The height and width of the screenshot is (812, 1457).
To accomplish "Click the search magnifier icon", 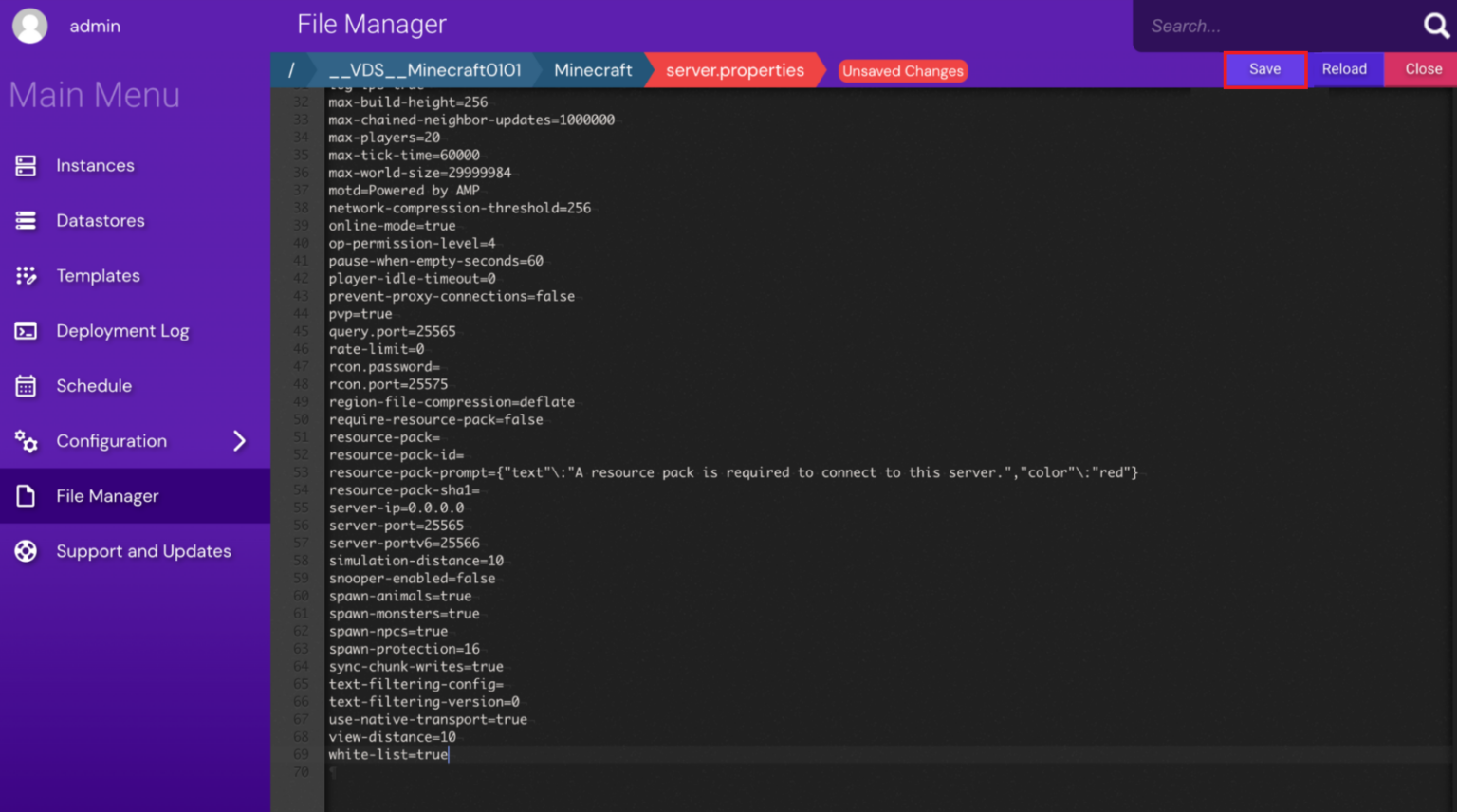I will click(1435, 26).
